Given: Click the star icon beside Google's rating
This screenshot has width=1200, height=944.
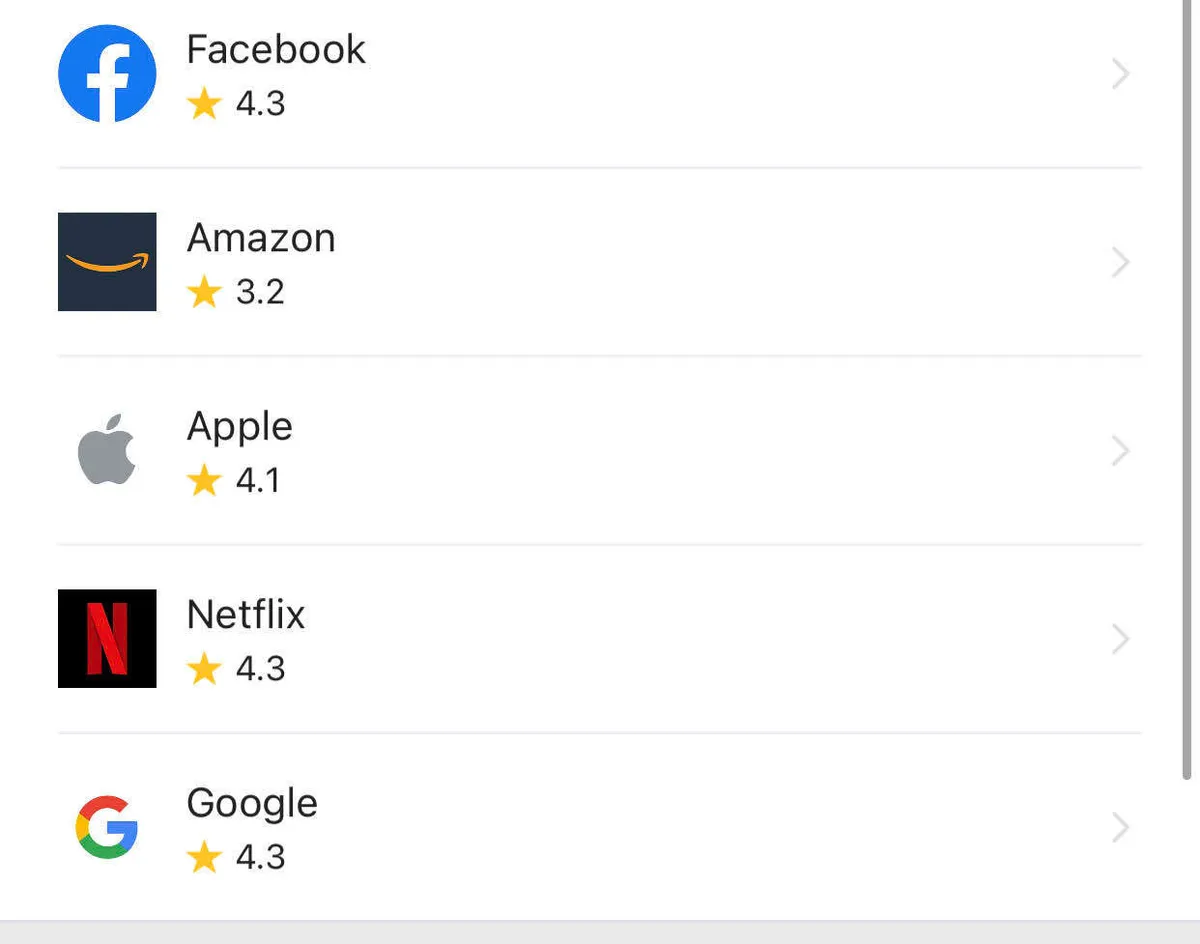Looking at the screenshot, I should pyautogui.click(x=204, y=857).
